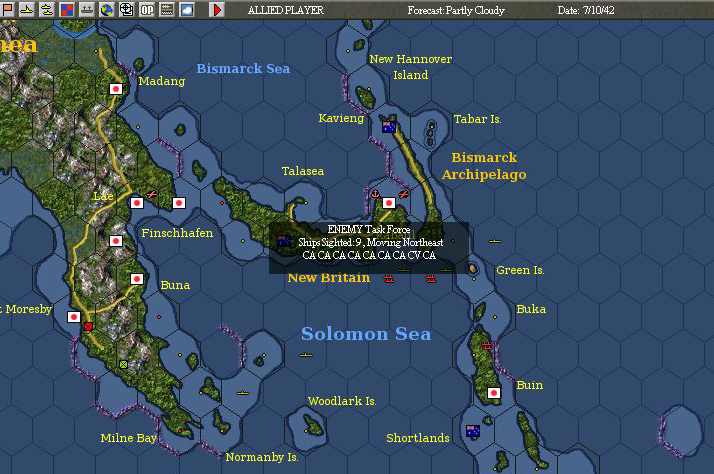The image size is (714, 474).
Task: Click the Buin map label
Action: point(530,385)
